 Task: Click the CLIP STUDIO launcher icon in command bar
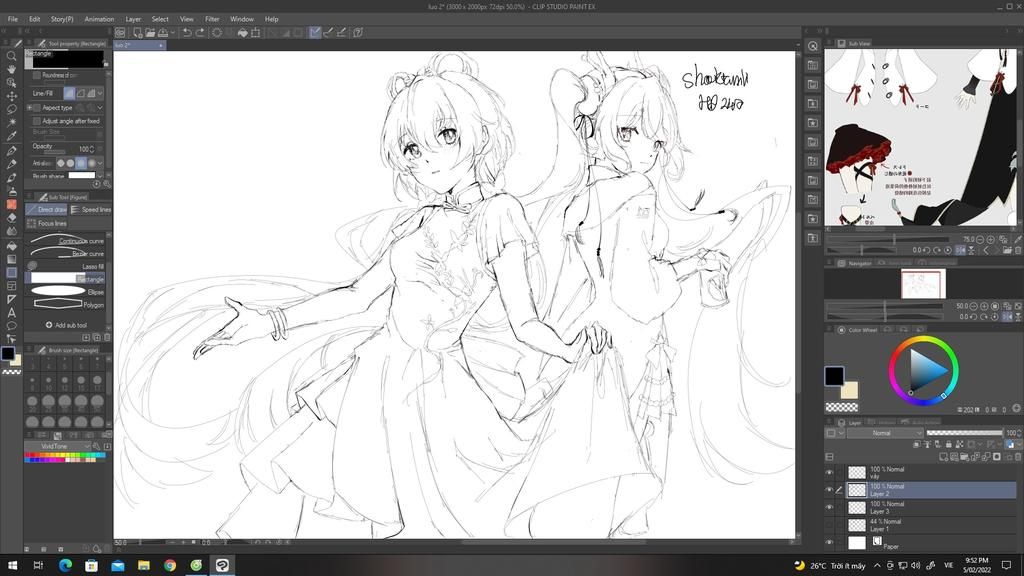(x=120, y=33)
